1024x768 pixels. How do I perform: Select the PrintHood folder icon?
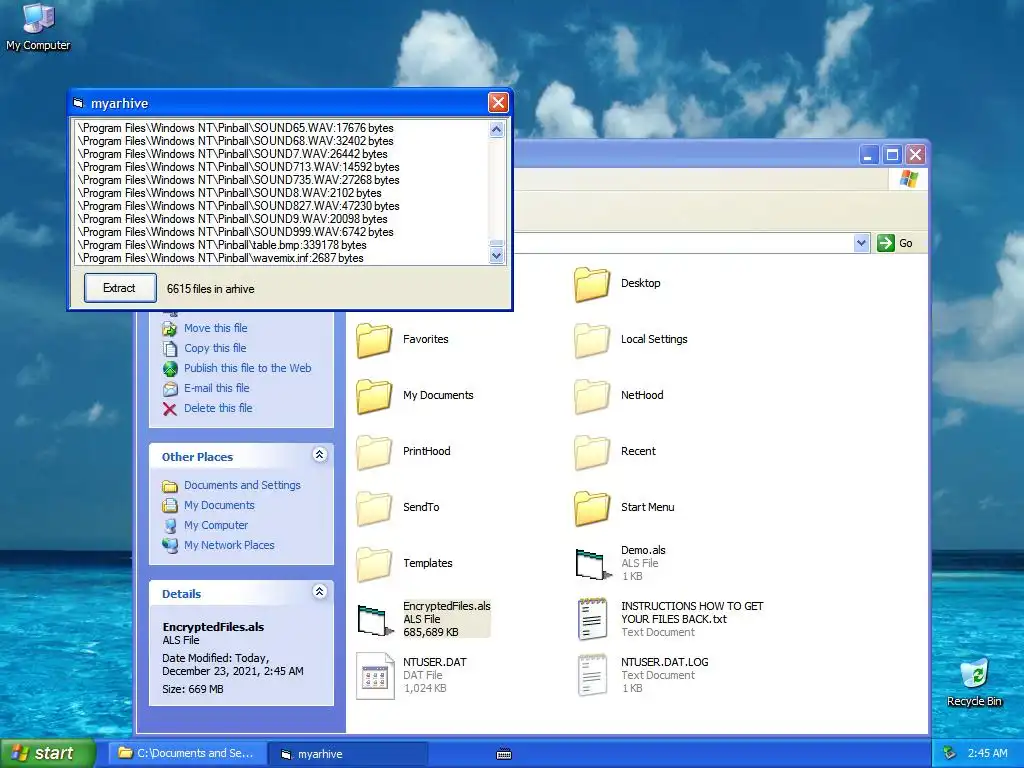pyautogui.click(x=374, y=452)
